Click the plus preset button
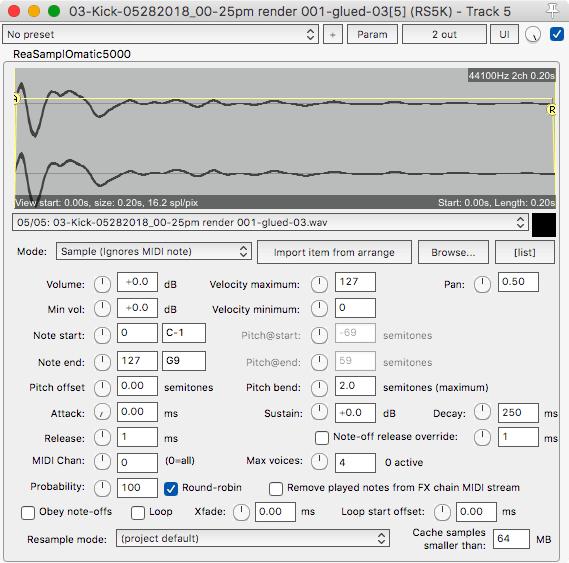This screenshot has height=563, width=569. (333, 34)
